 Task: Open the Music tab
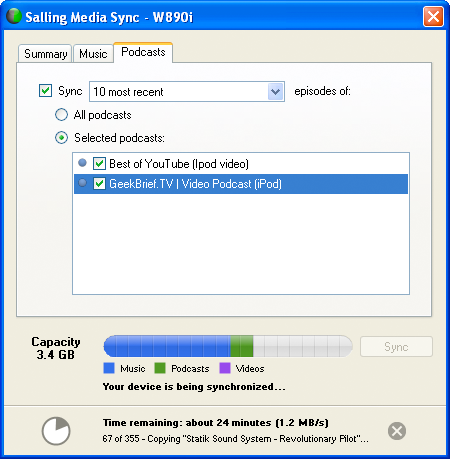[93, 53]
